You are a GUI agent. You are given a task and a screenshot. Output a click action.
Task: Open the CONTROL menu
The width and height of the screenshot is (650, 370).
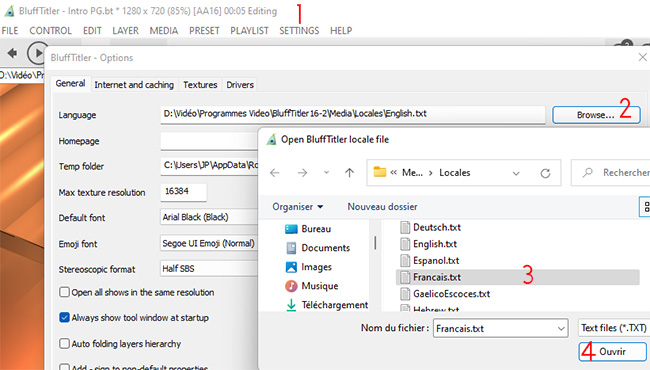pyautogui.click(x=50, y=31)
